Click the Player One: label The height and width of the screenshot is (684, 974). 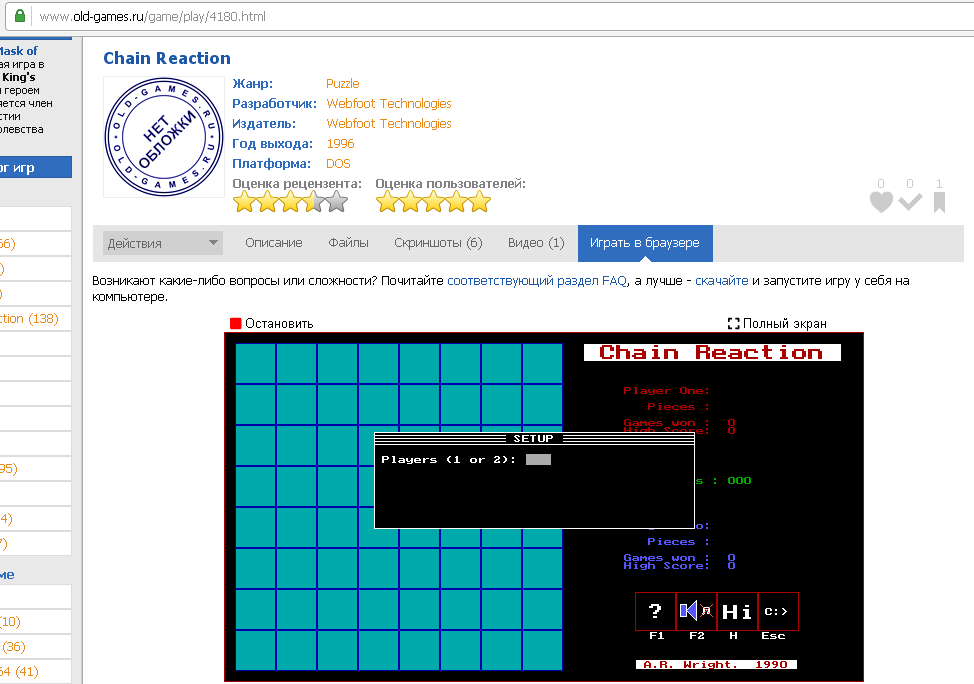pyautogui.click(x=666, y=390)
